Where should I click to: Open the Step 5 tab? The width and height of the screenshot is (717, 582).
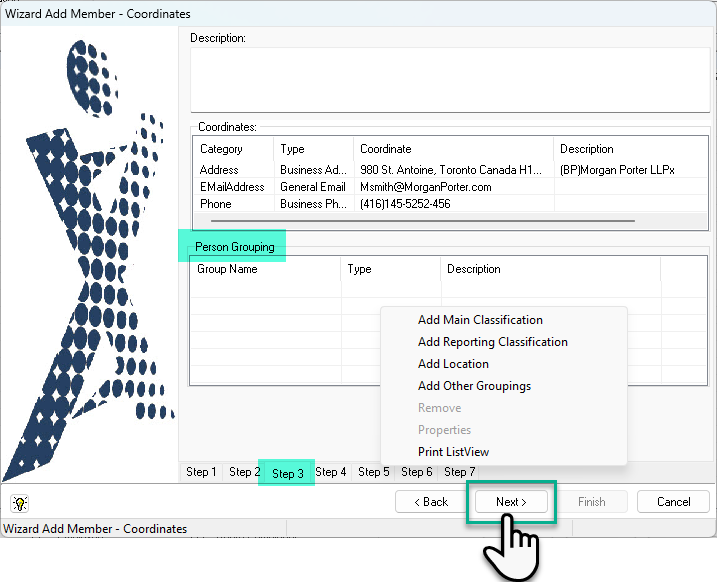374,472
